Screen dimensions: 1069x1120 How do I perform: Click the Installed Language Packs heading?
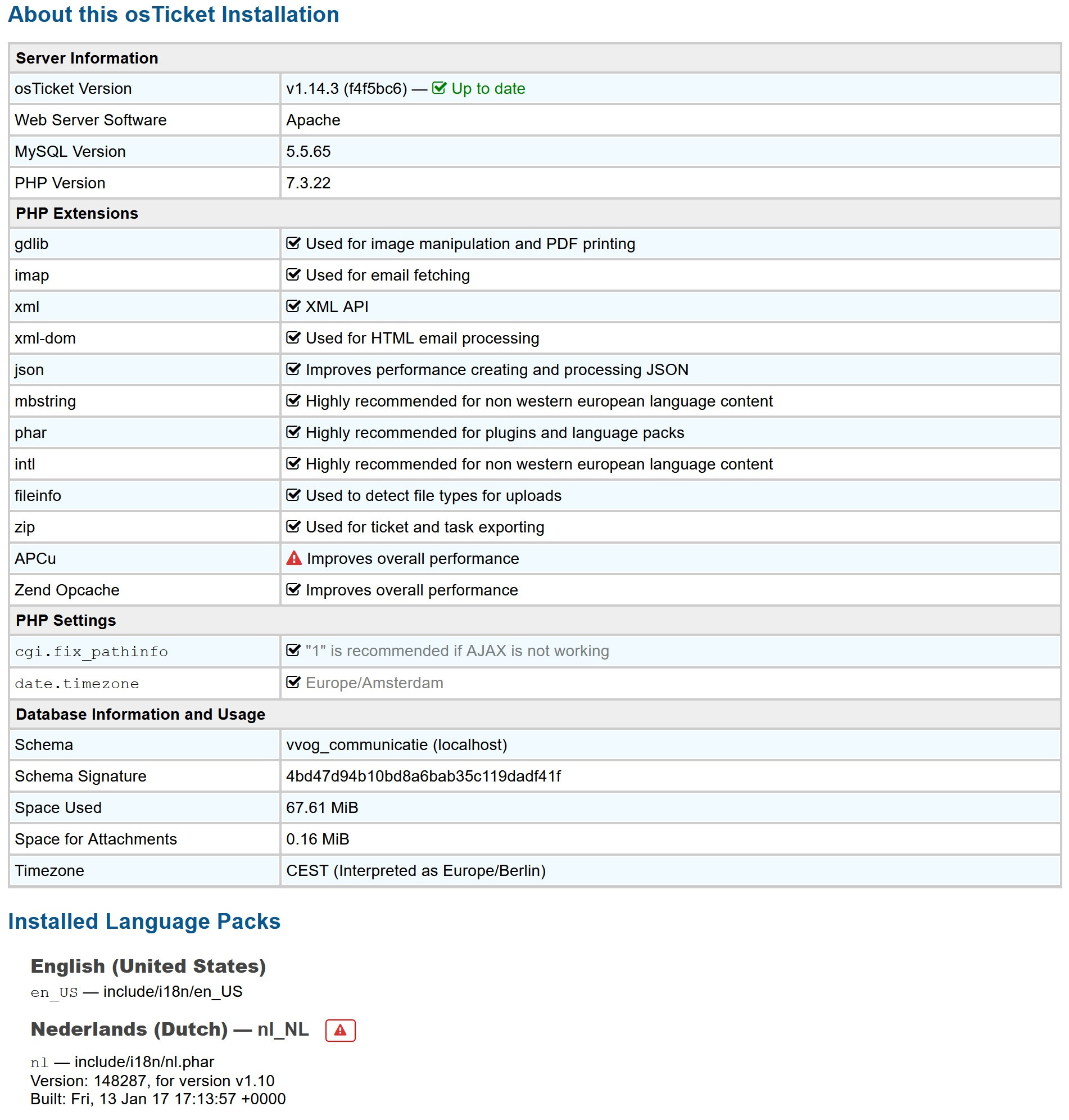144,922
